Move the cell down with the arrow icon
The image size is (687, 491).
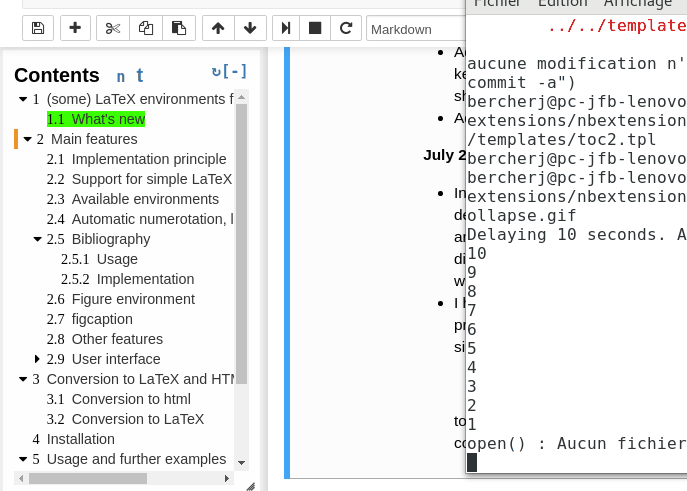250,28
